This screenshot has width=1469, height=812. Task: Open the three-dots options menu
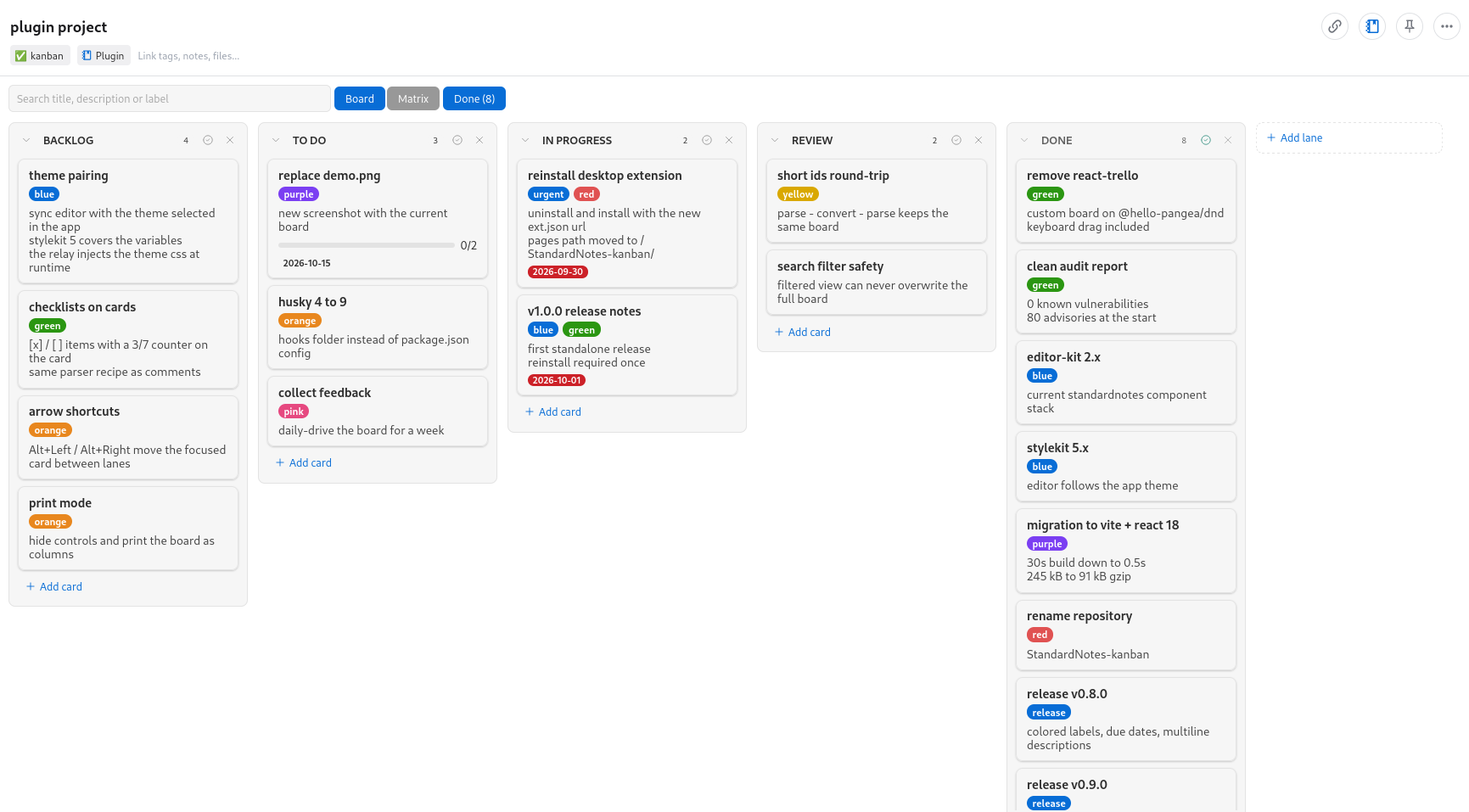point(1447,26)
